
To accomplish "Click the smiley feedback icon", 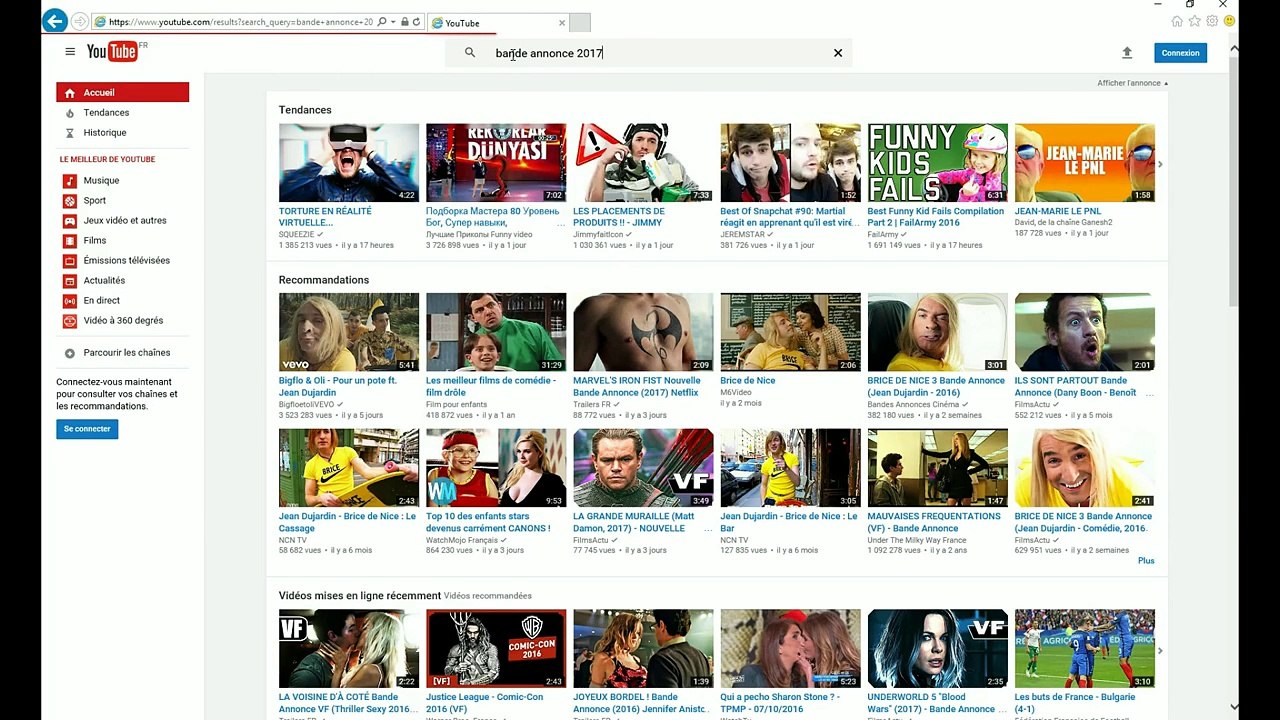I will [x=1228, y=21].
